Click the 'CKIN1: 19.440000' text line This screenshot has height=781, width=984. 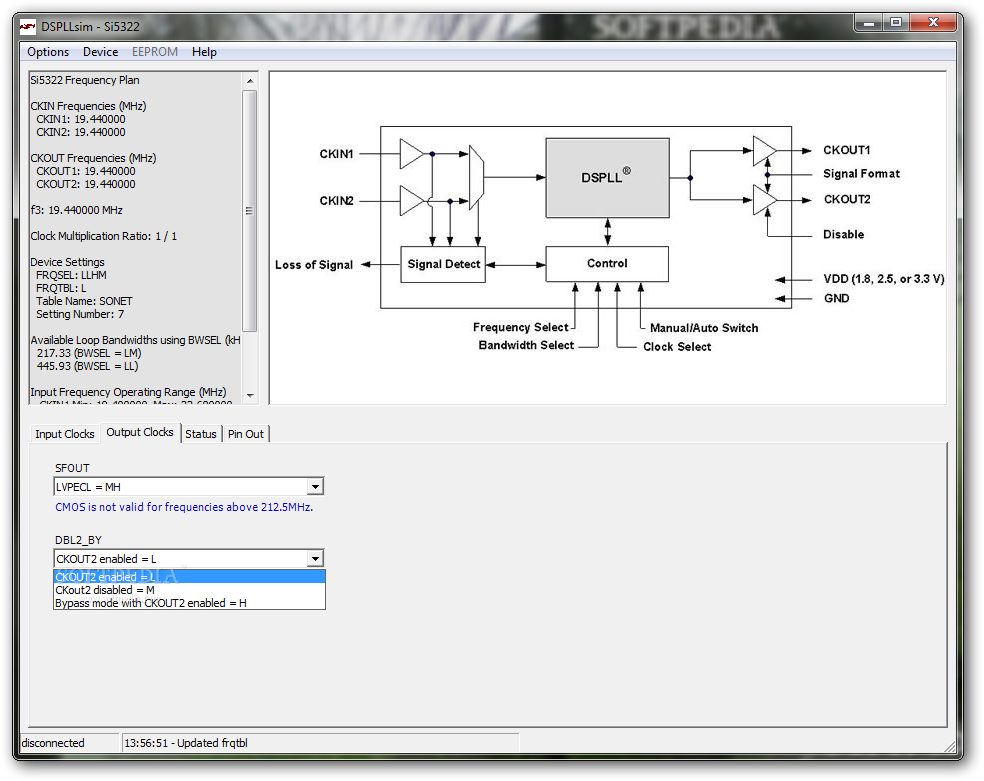pos(81,119)
